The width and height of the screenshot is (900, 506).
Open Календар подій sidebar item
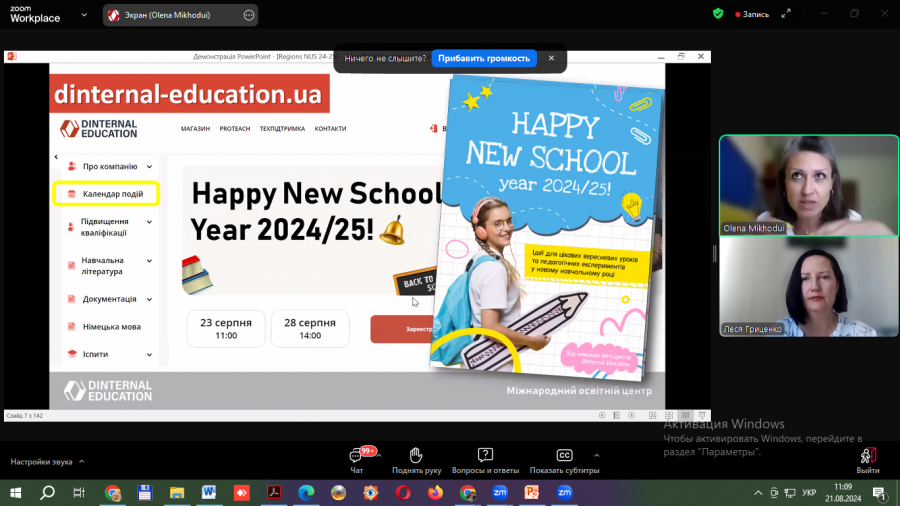106,194
